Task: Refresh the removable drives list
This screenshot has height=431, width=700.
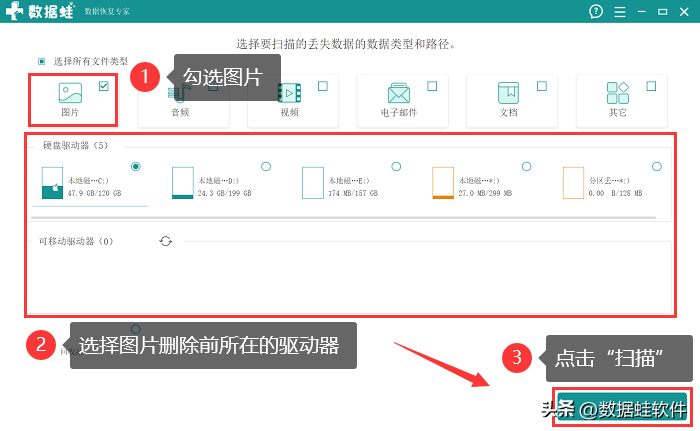Action: point(166,241)
